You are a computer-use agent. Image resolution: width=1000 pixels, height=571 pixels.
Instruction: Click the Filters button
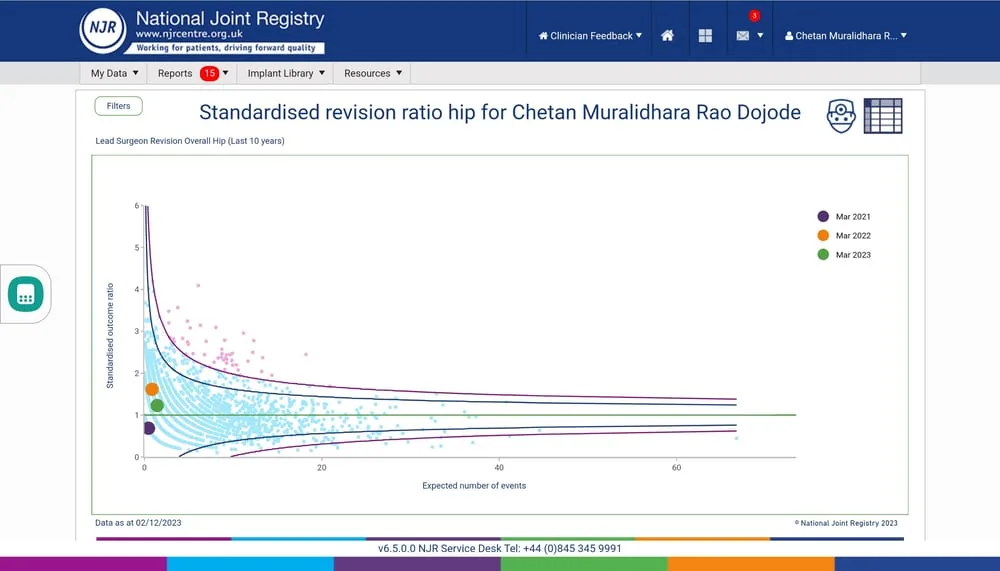(119, 106)
